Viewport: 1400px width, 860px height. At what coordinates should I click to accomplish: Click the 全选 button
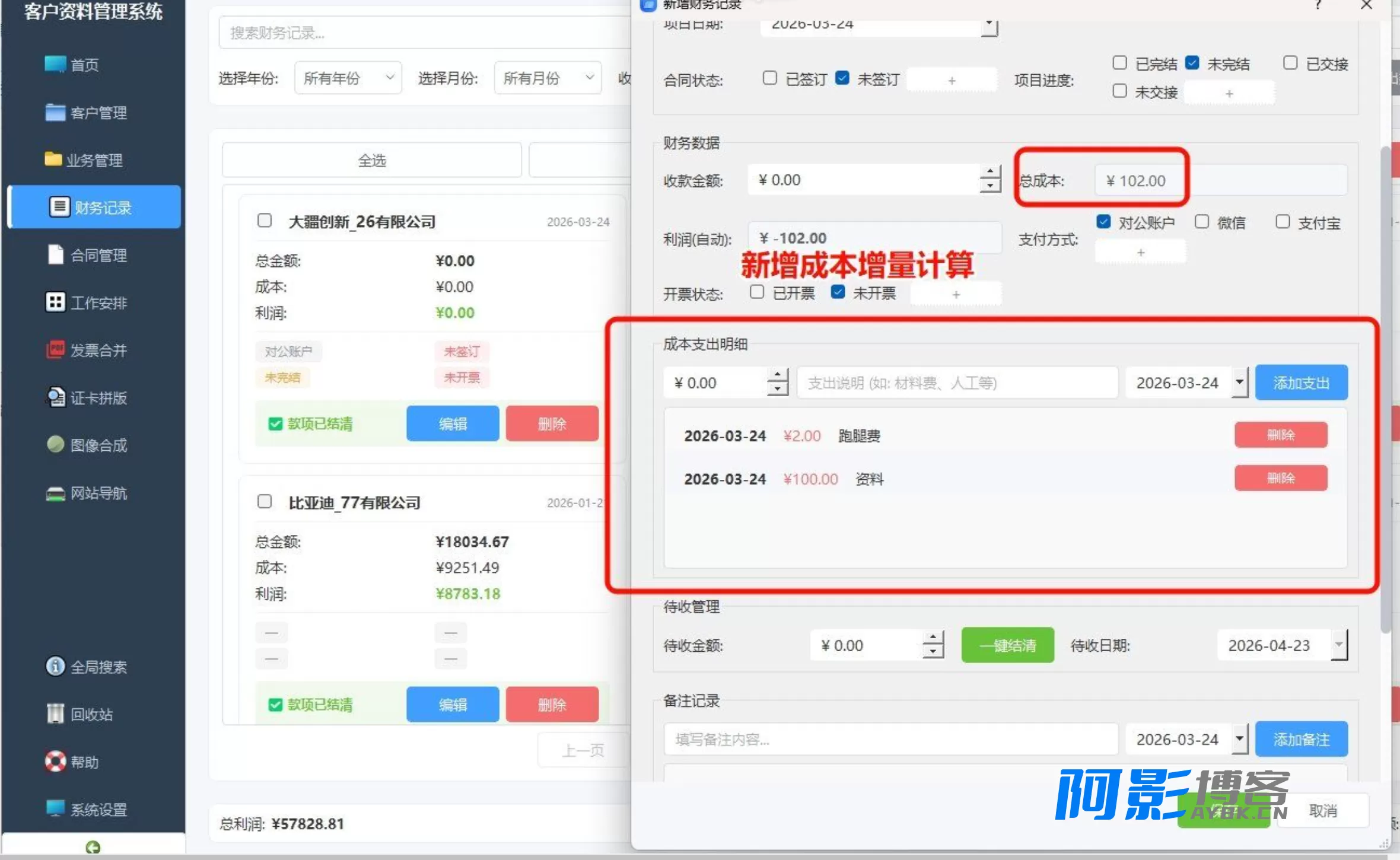tap(372, 160)
